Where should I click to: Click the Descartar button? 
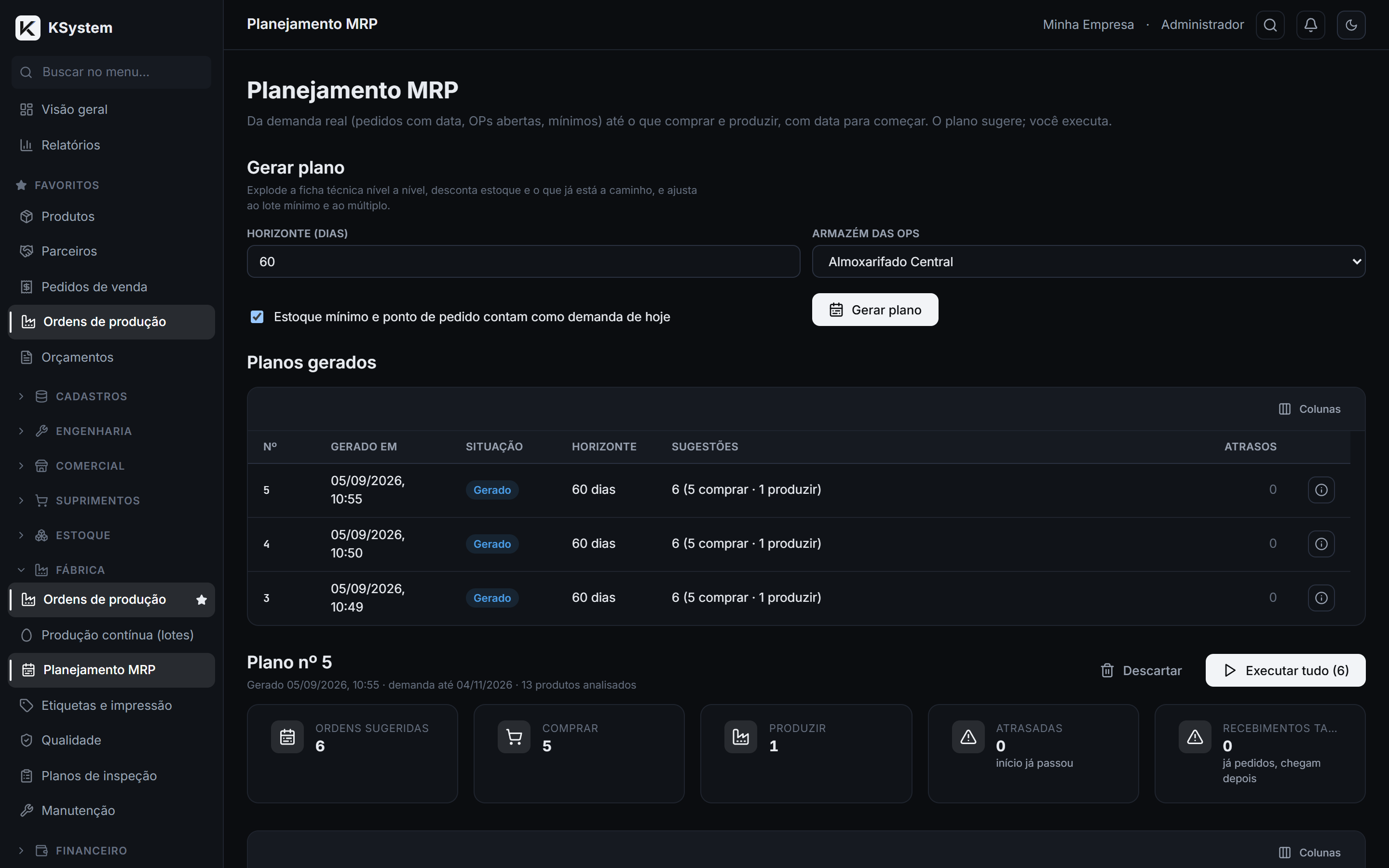[1141, 670]
